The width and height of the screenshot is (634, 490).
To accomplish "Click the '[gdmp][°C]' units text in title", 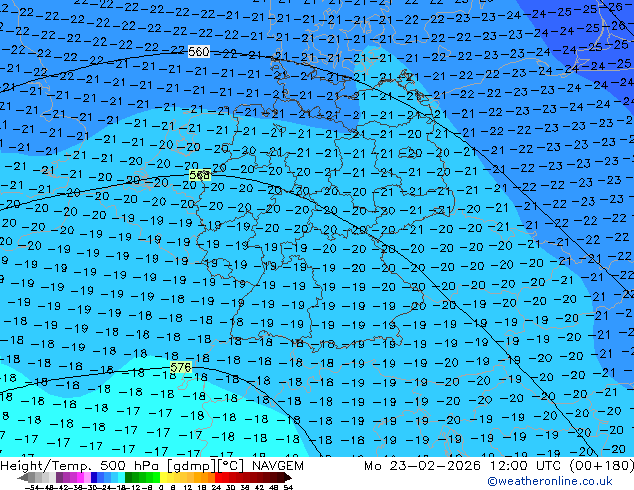I will (x=206, y=466).
